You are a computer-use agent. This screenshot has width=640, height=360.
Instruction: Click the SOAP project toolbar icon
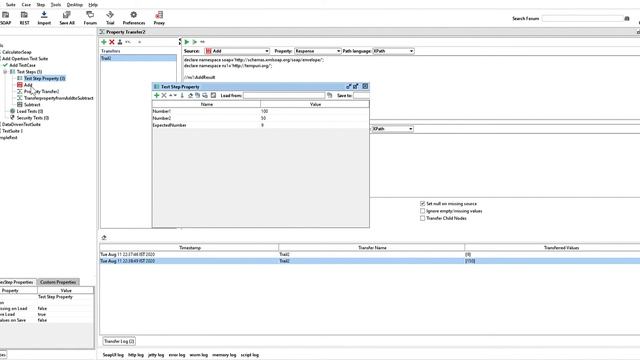pyautogui.click(x=6, y=15)
